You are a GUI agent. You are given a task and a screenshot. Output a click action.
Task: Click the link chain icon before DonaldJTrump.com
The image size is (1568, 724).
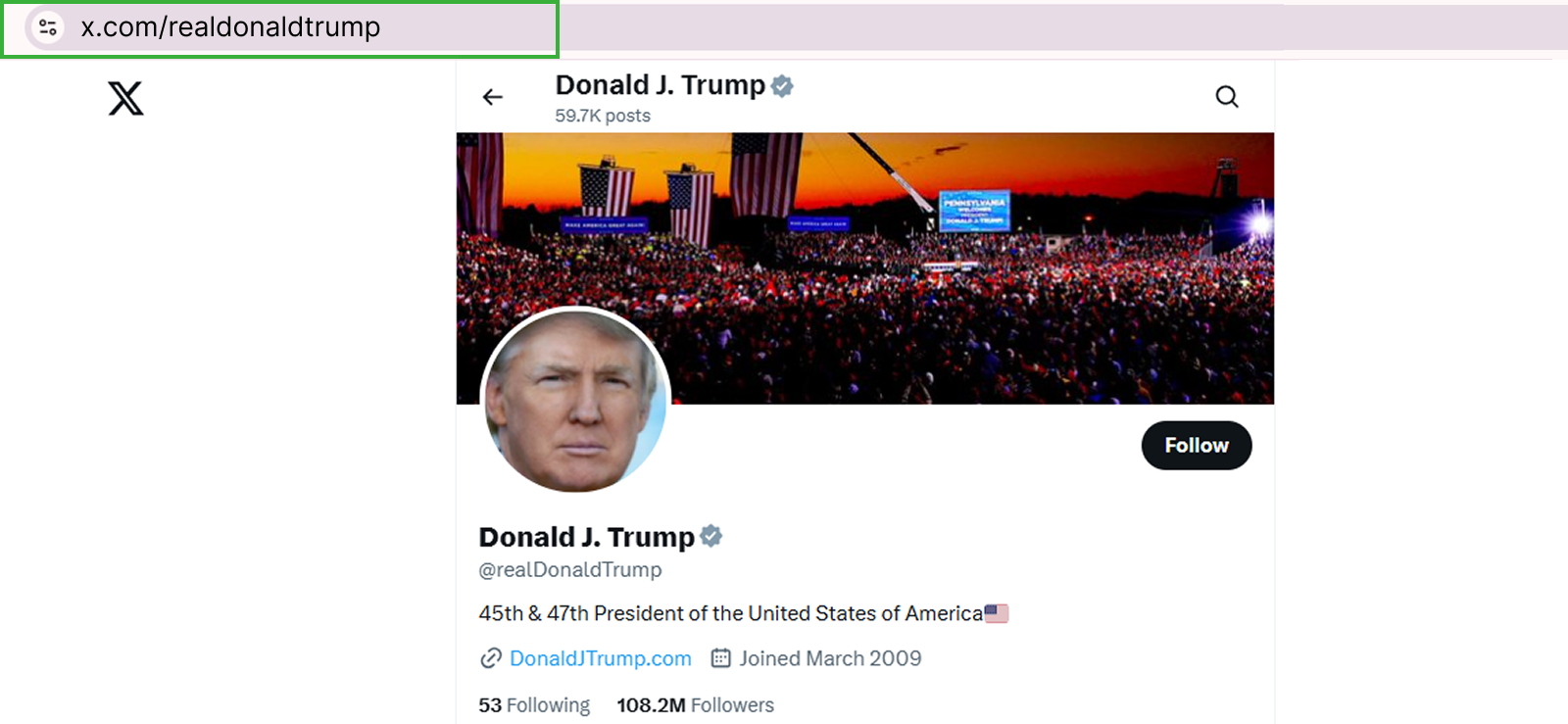click(490, 658)
